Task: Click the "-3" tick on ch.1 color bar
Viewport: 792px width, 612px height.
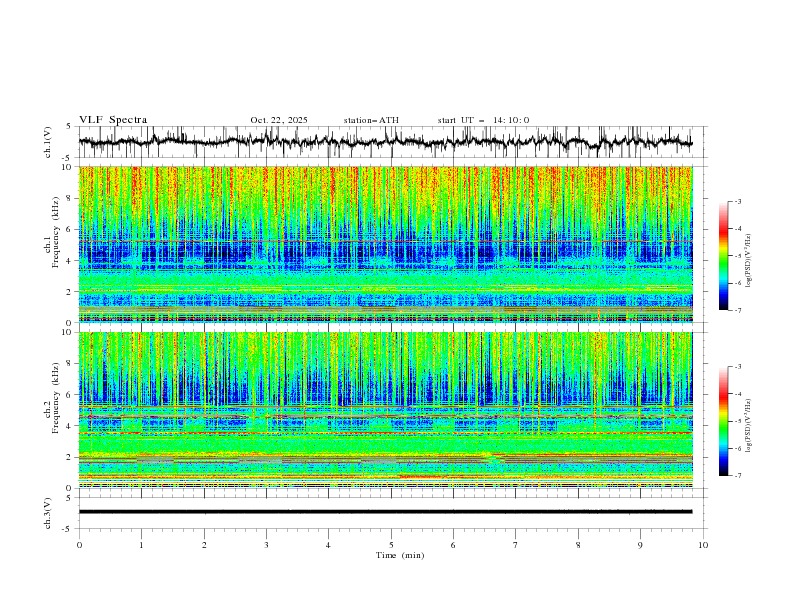Action: coord(738,201)
